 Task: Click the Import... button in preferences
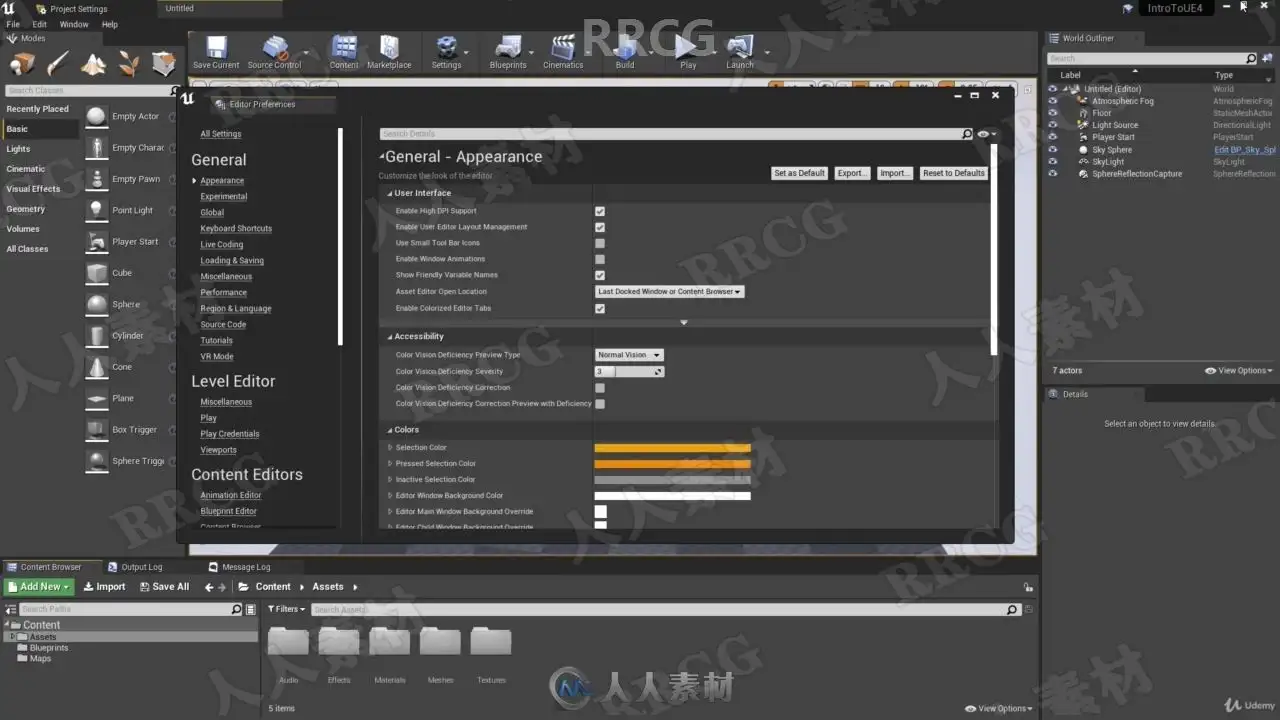[894, 173]
